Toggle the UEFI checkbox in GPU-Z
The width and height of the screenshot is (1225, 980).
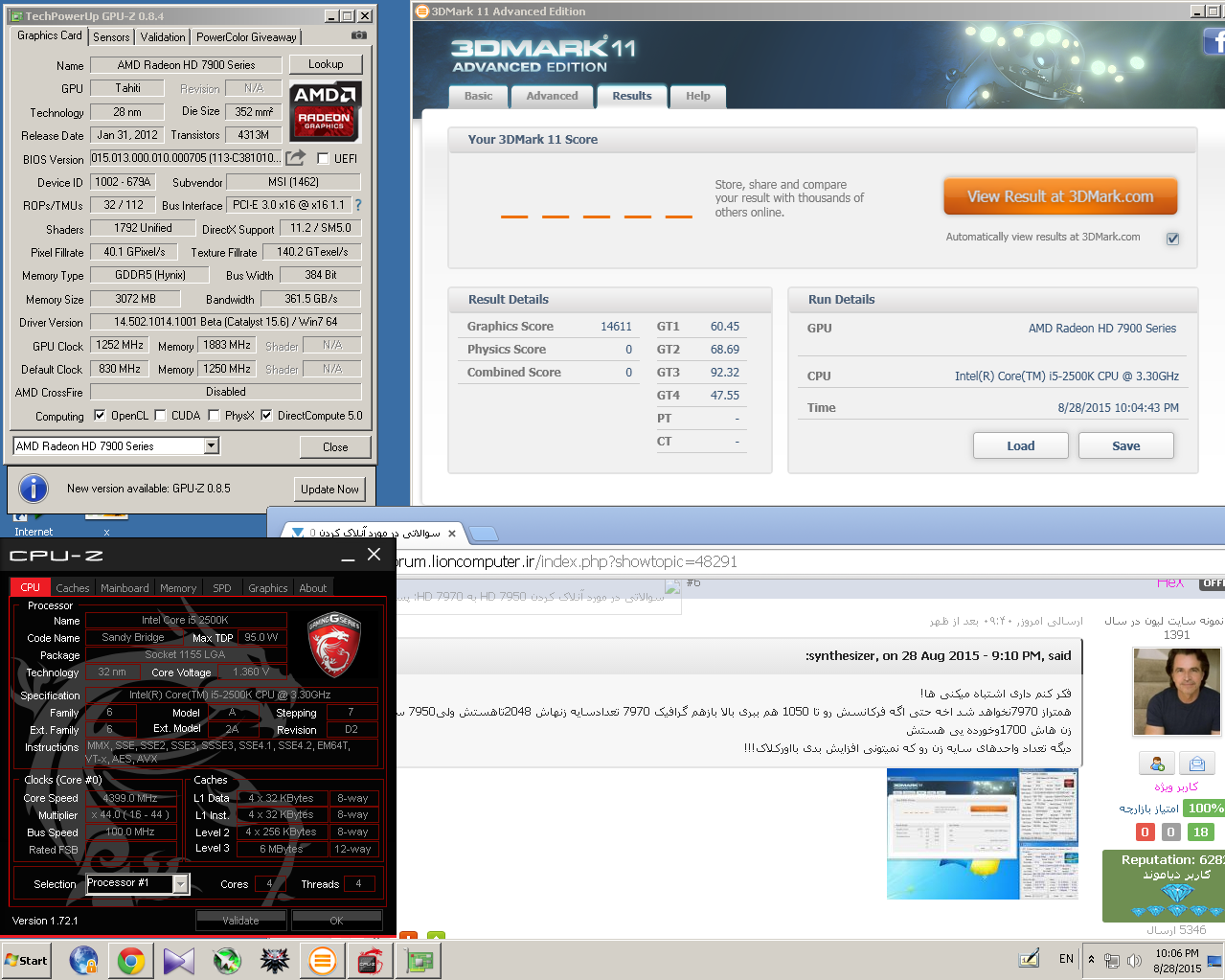pos(323,159)
